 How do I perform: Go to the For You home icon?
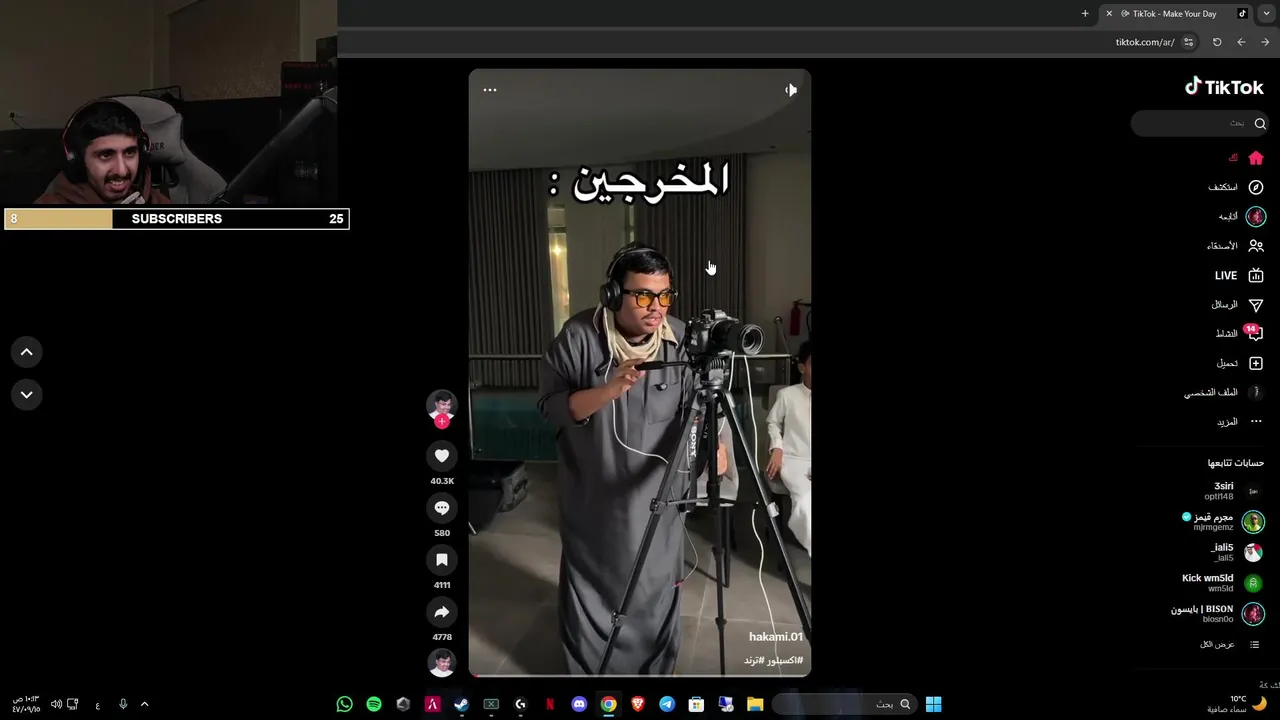[x=1256, y=158]
